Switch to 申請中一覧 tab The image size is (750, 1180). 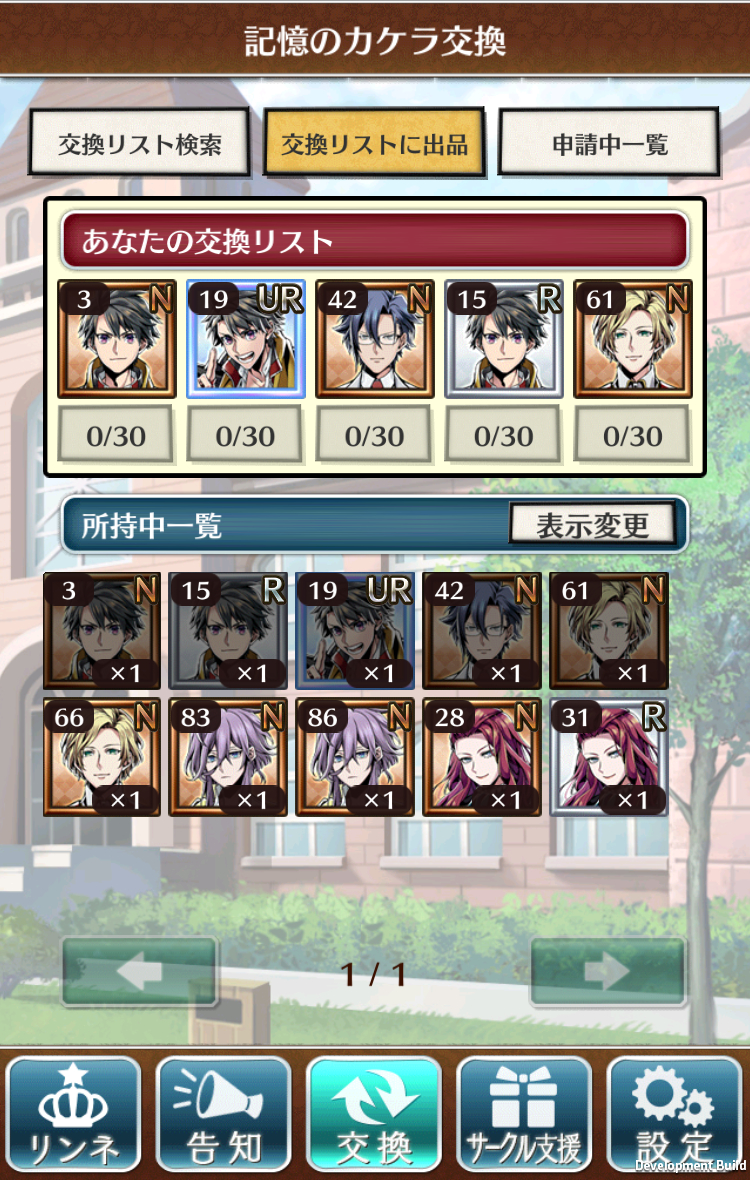tap(609, 143)
